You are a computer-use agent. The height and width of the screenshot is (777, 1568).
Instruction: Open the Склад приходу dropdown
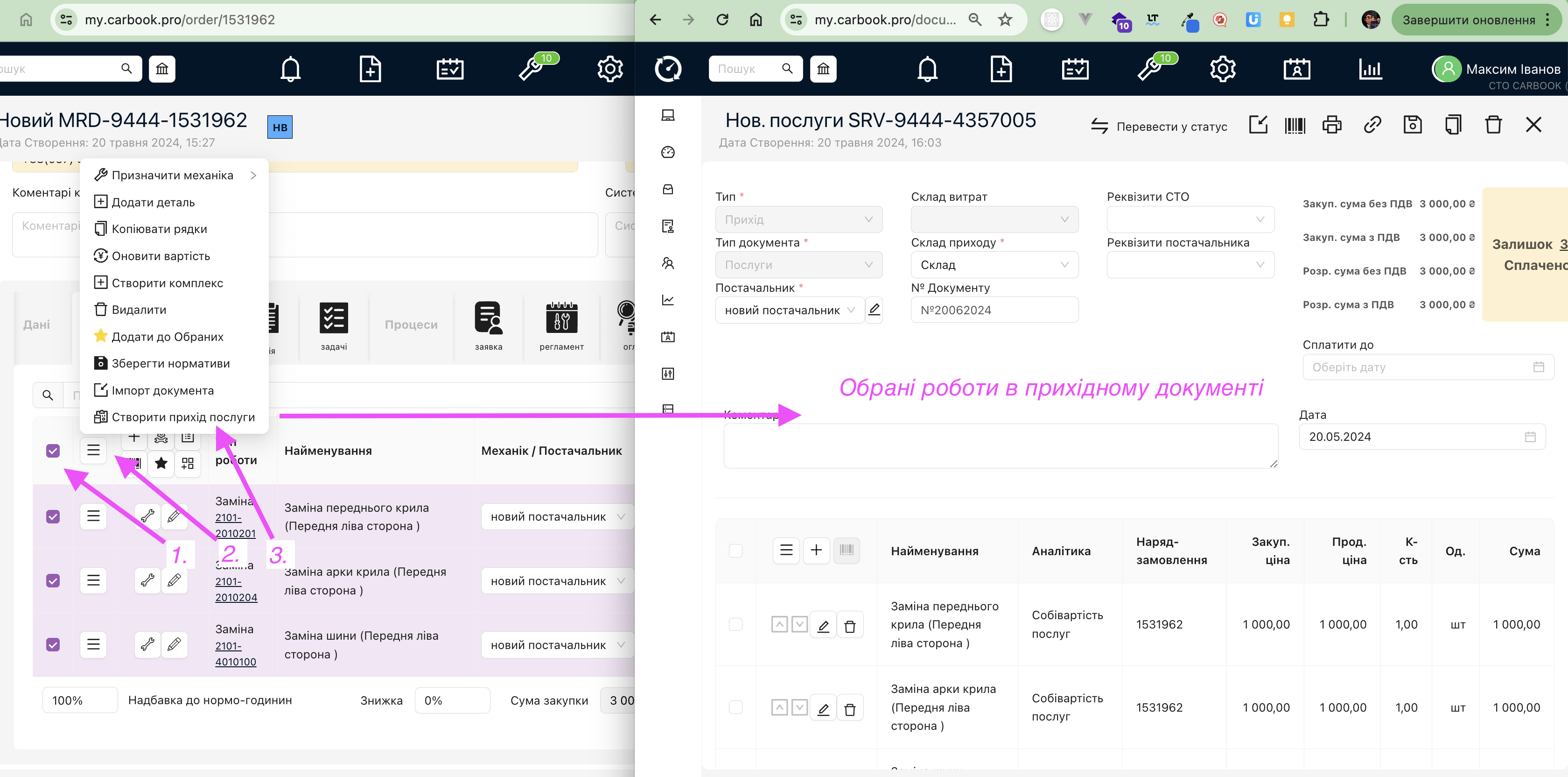[x=994, y=264]
